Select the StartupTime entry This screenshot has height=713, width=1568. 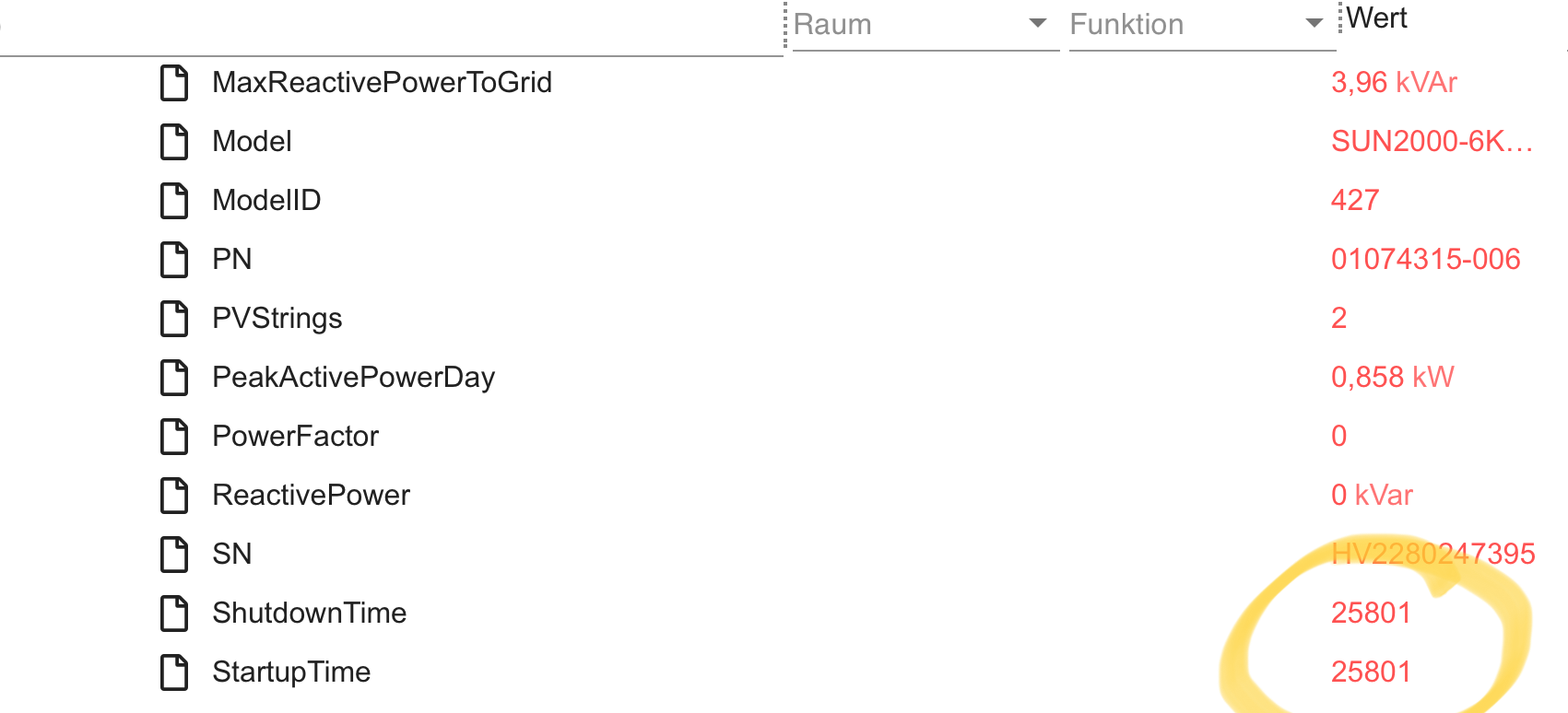pyautogui.click(x=291, y=672)
